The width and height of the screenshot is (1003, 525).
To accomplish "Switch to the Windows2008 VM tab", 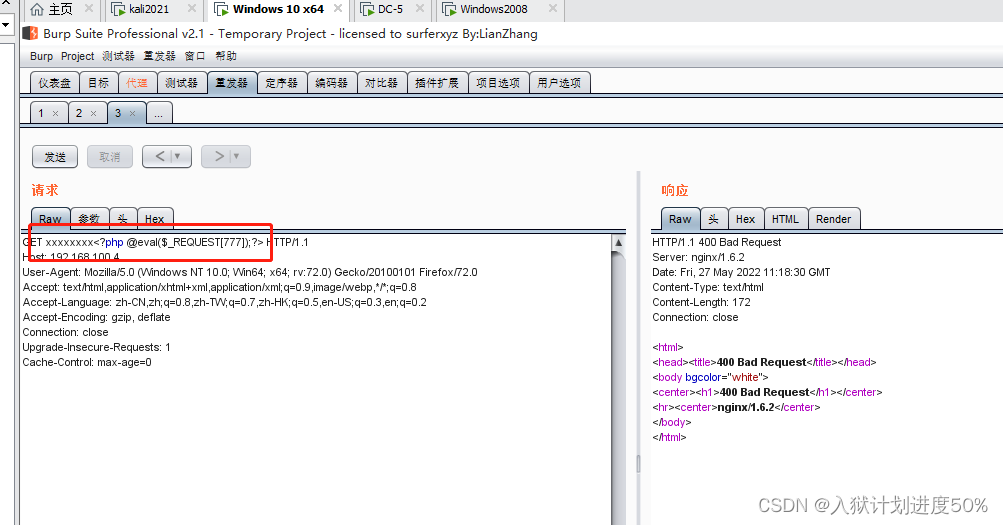I will [x=494, y=9].
